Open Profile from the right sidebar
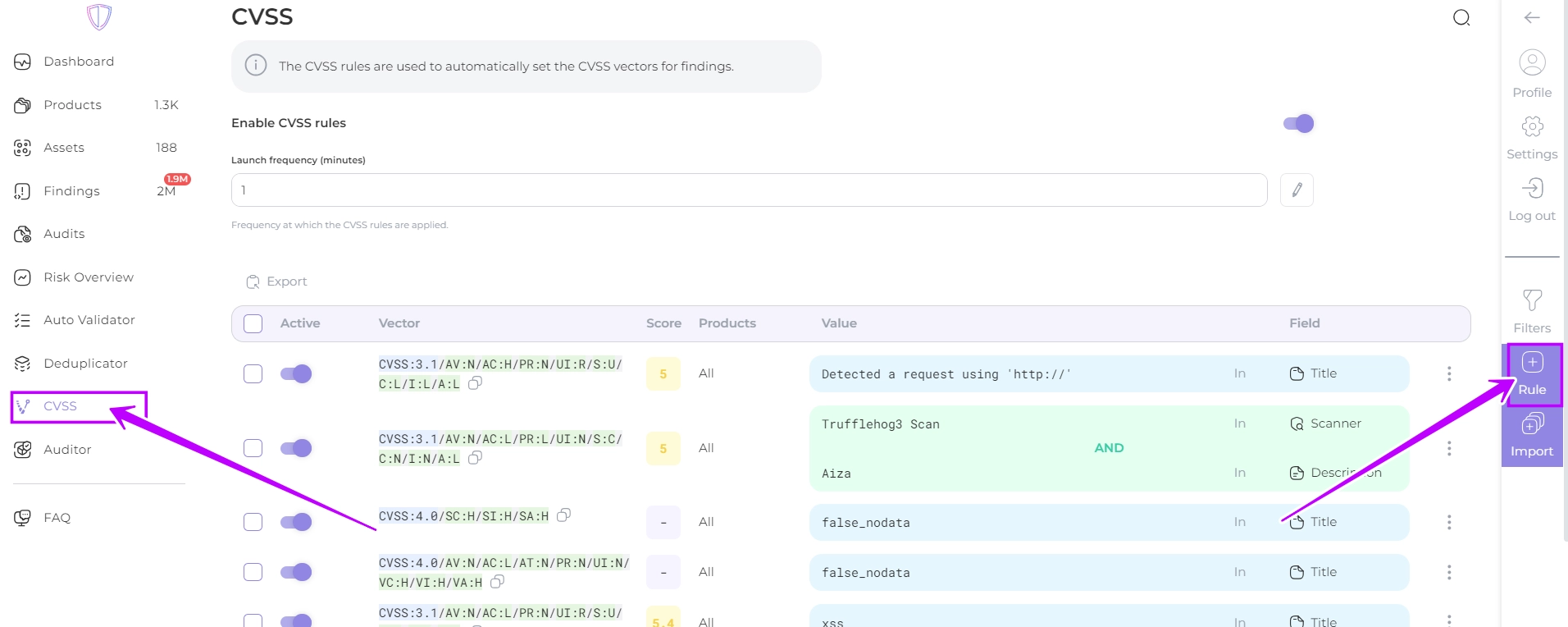This screenshot has width=1568, height=627. pyautogui.click(x=1531, y=73)
